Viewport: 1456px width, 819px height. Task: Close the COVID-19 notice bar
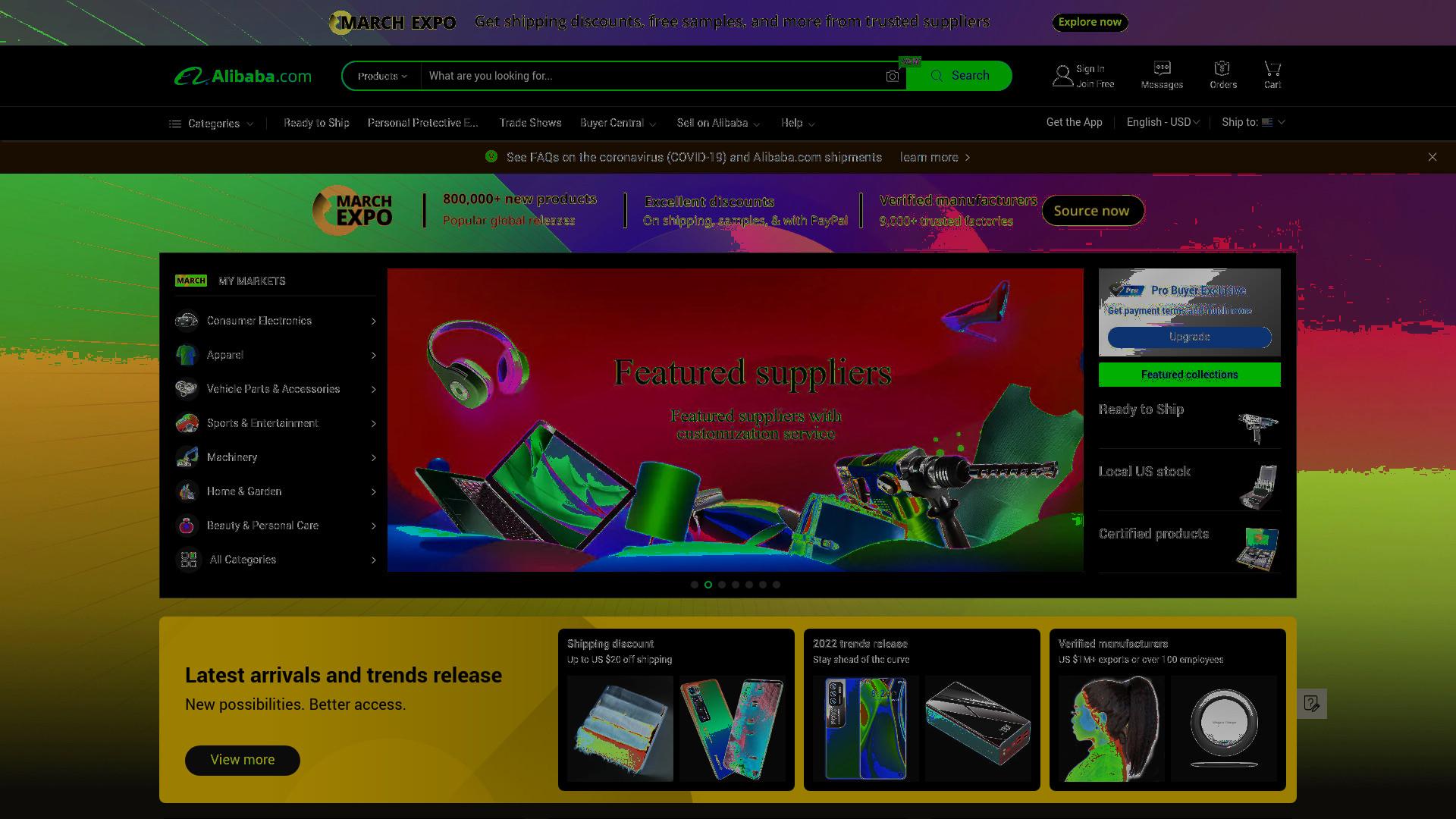(1432, 157)
